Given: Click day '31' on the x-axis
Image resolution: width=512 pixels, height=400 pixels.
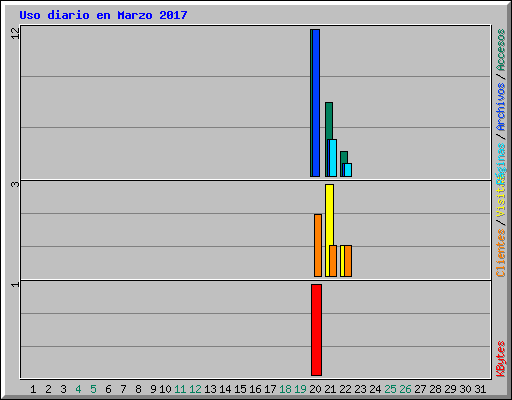Looking at the screenshot, I should pos(480,389).
